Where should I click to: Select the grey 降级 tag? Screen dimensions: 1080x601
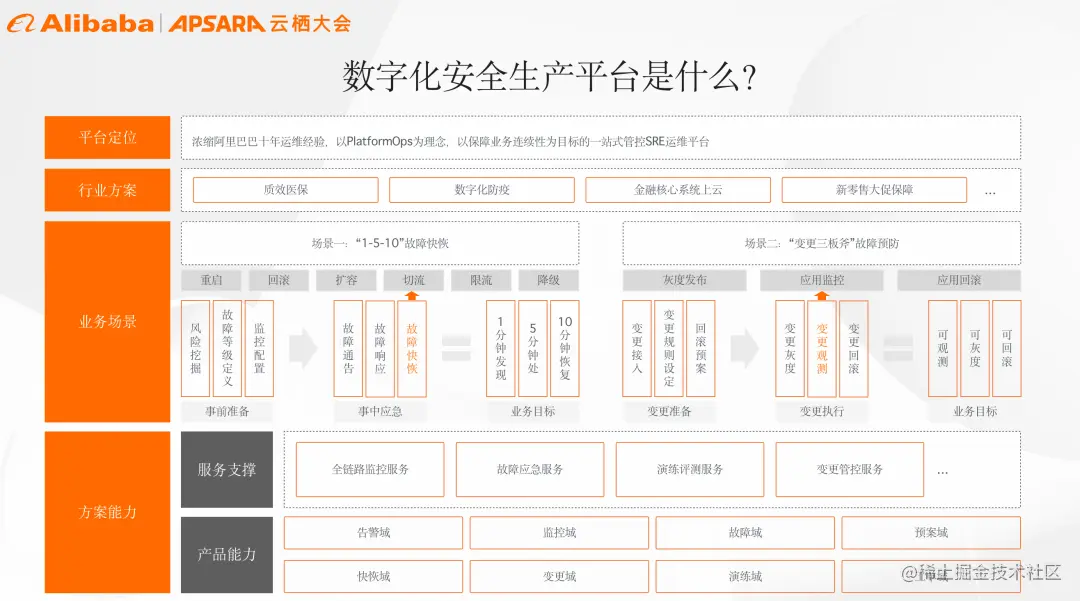549,280
